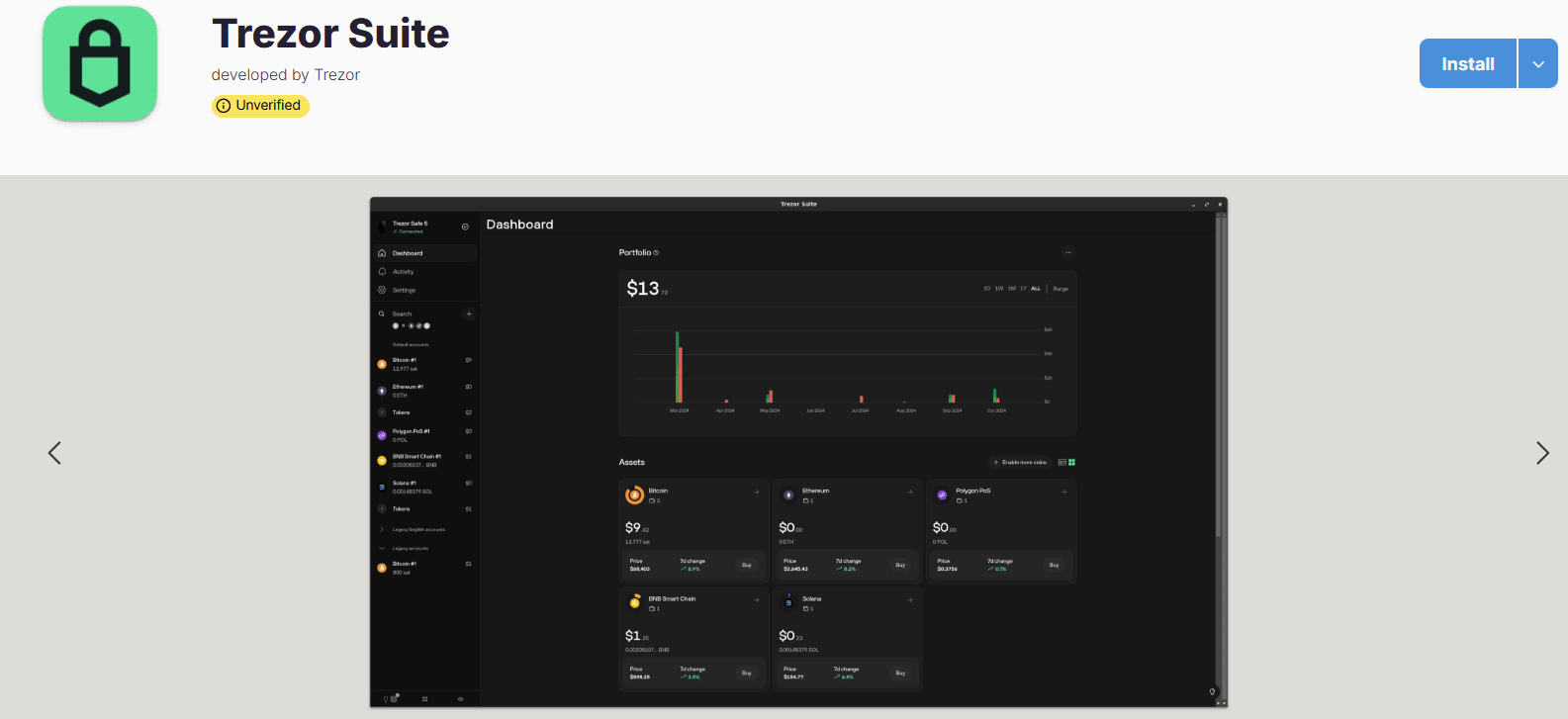Go to the next screenshot with right arrow
This screenshot has width=1568, height=719.
click(1542, 453)
